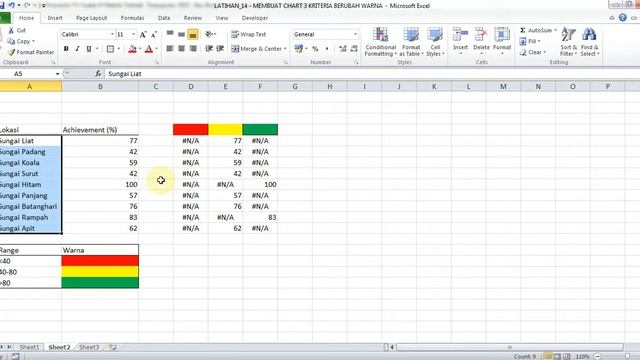Click Insert cells button

460,41
